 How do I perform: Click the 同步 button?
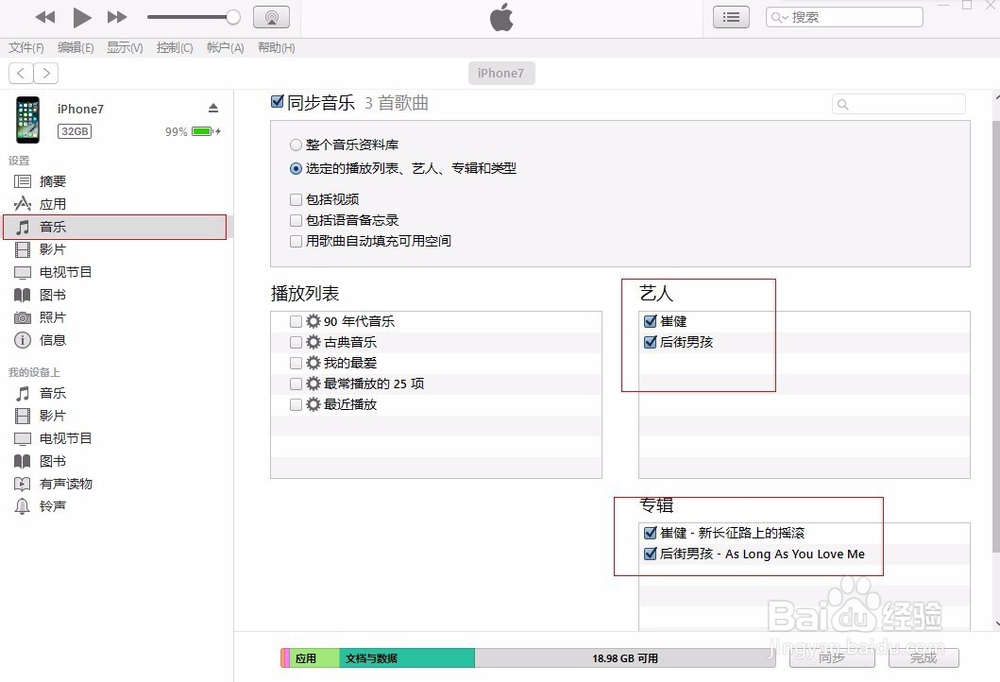pos(832,658)
